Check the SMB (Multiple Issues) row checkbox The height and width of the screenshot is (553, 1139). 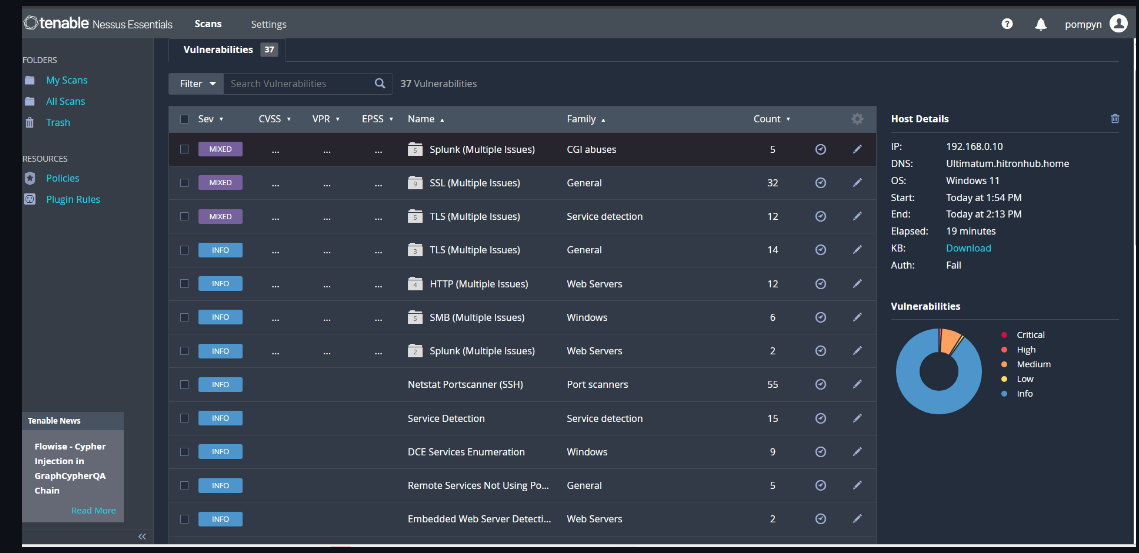[x=185, y=317]
